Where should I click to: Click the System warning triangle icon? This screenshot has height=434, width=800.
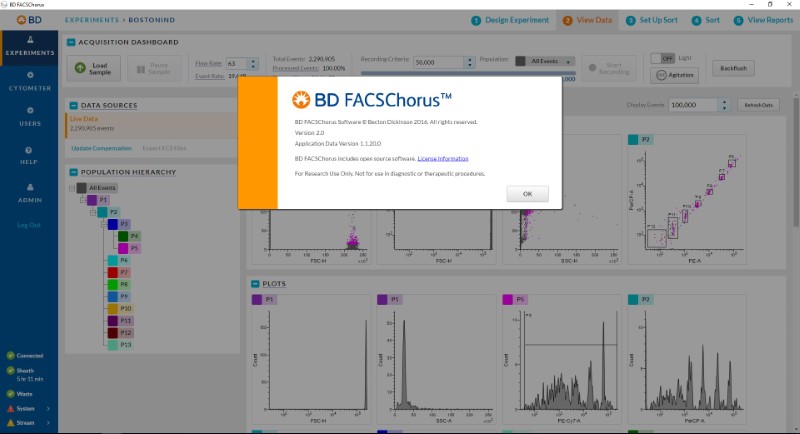[10, 409]
